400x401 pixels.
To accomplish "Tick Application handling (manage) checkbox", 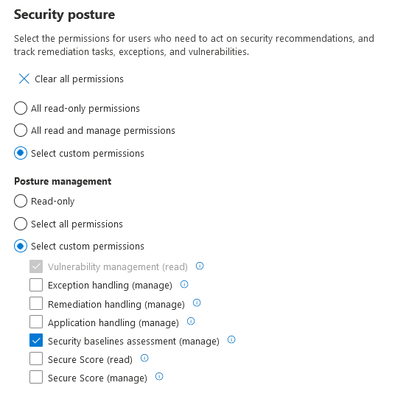I will tap(36, 322).
